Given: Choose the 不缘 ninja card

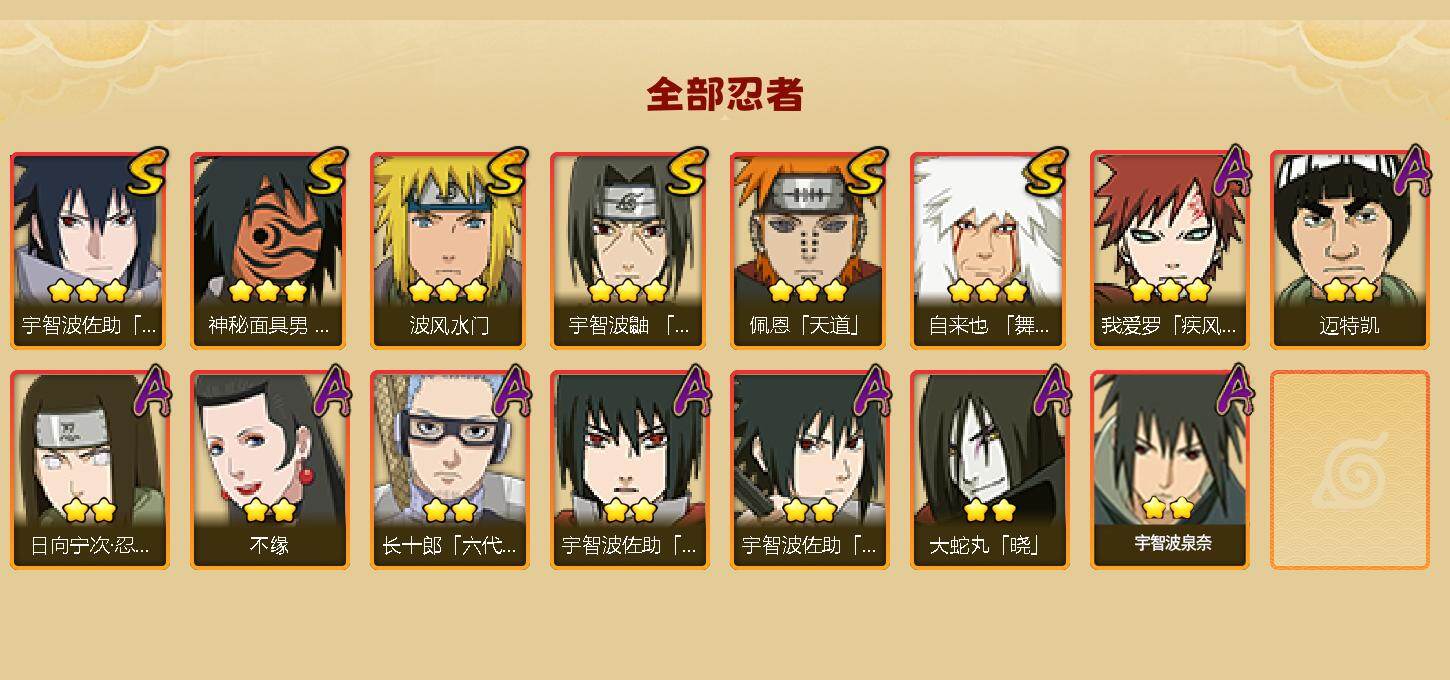Looking at the screenshot, I should [x=270, y=470].
